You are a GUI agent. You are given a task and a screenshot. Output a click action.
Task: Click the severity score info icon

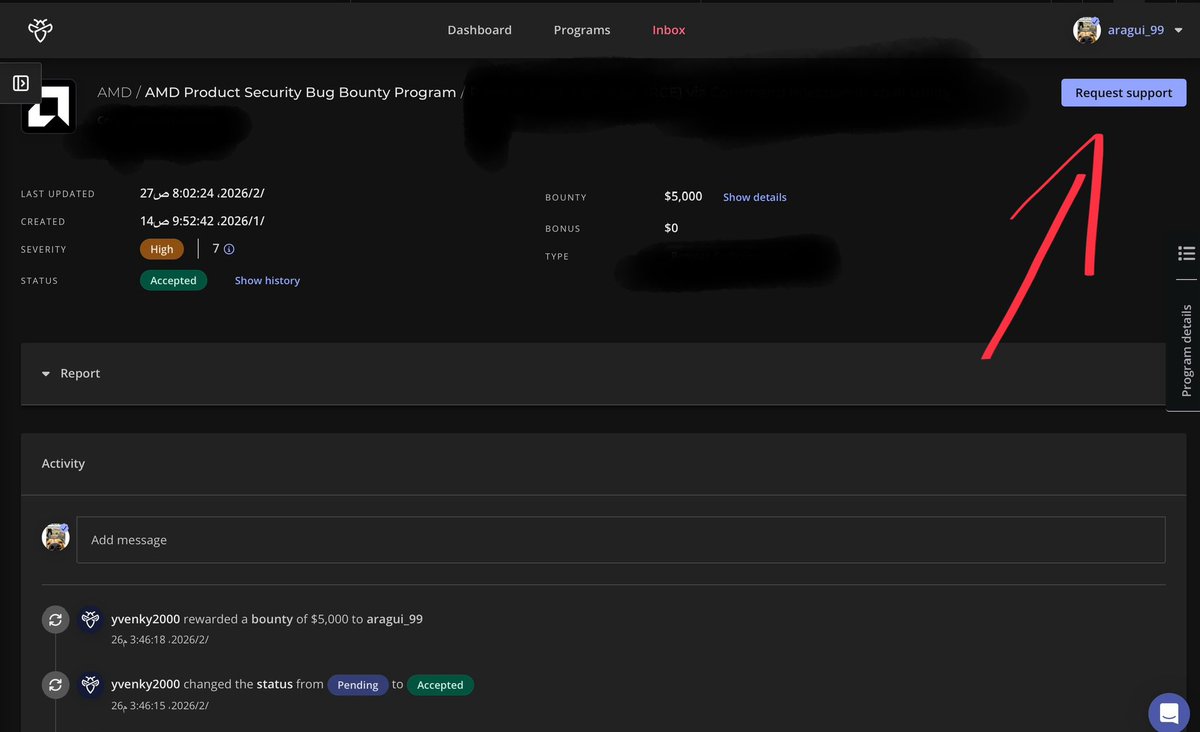point(229,249)
